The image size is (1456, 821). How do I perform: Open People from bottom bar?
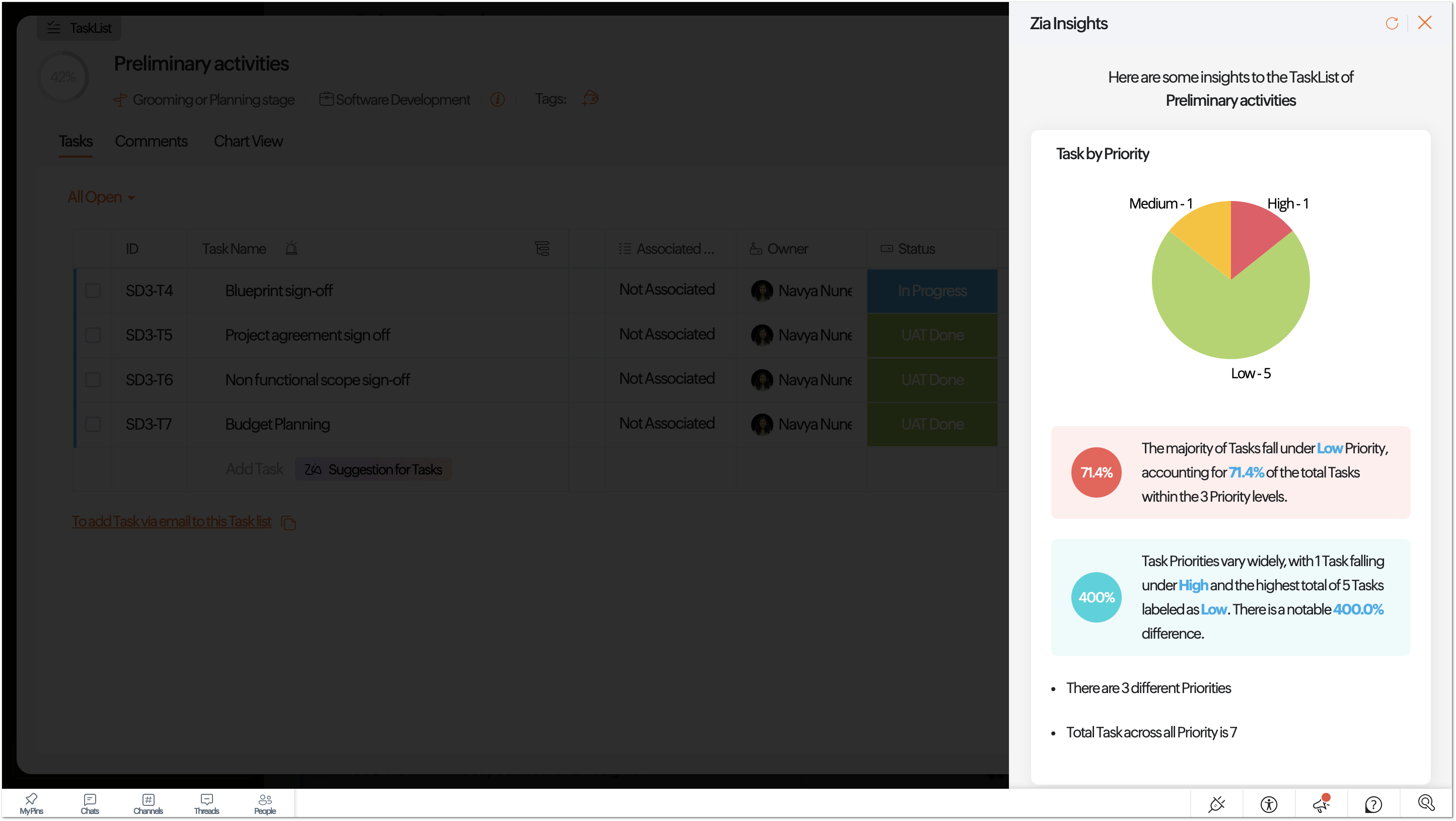265,803
